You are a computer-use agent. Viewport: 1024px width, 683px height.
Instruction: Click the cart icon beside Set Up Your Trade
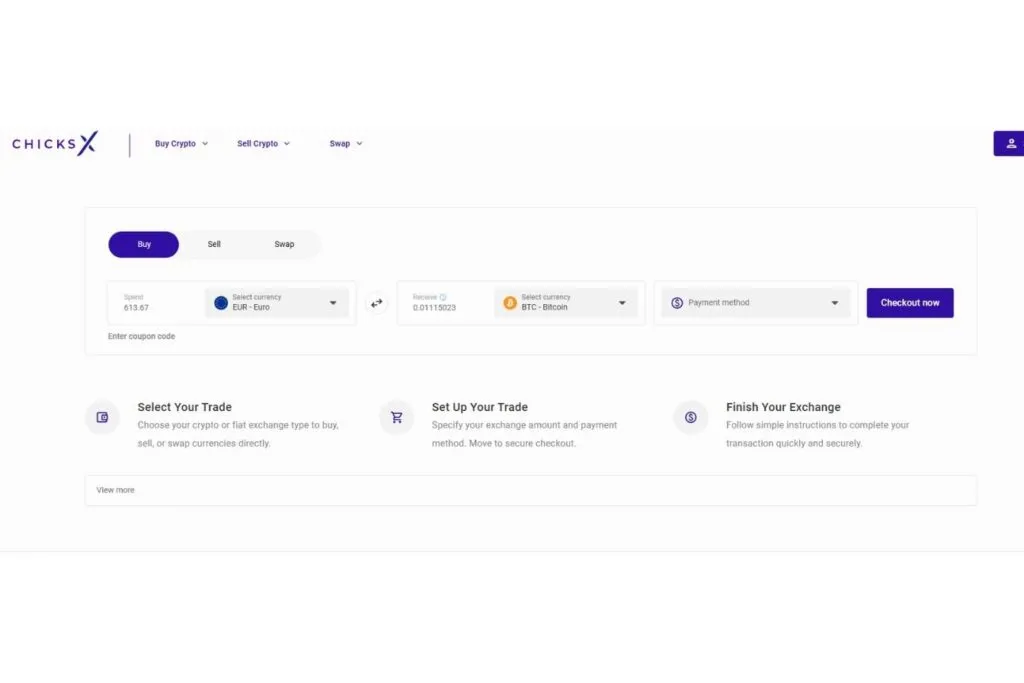click(396, 417)
